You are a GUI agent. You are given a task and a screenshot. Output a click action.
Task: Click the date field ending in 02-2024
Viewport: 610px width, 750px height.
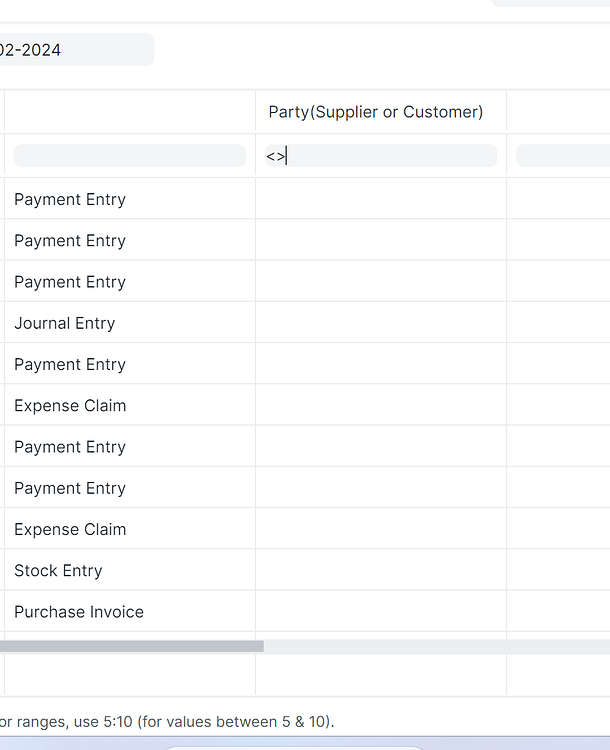75,50
